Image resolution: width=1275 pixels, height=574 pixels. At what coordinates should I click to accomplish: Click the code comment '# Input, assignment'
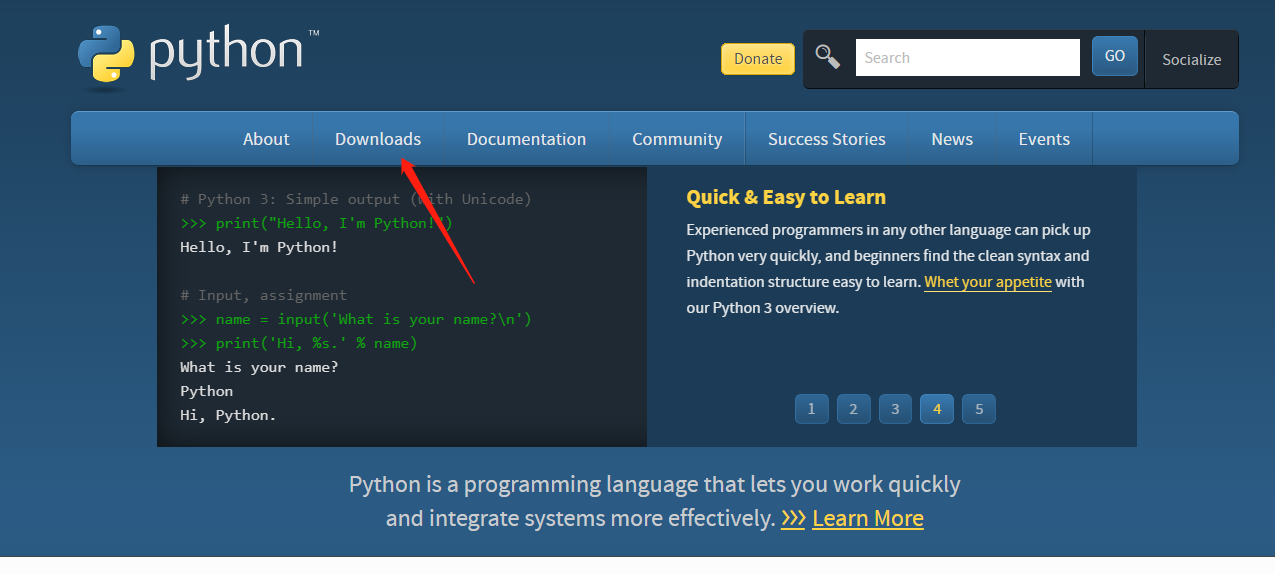pyautogui.click(x=264, y=295)
